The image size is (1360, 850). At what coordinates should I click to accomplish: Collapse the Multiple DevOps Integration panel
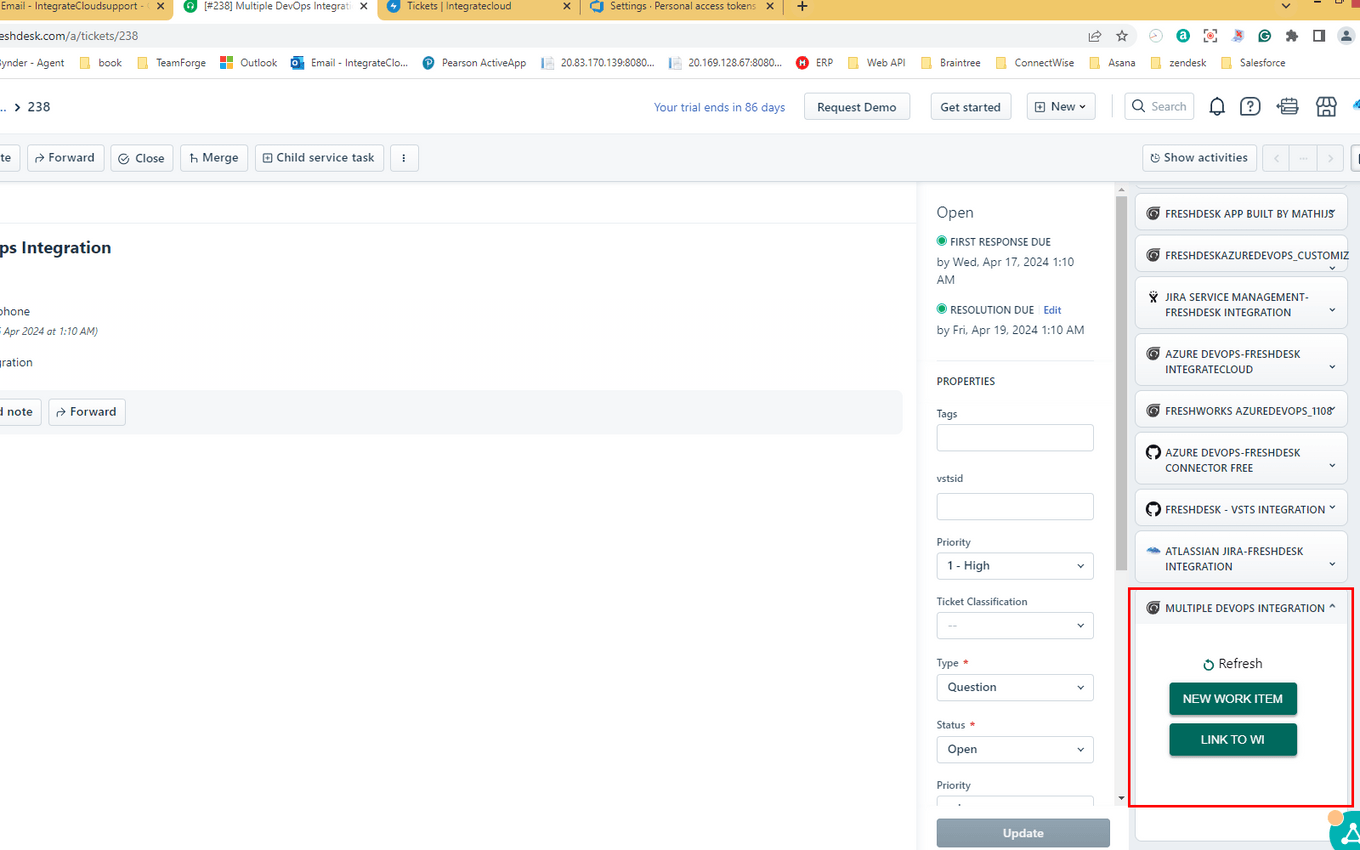point(1332,608)
